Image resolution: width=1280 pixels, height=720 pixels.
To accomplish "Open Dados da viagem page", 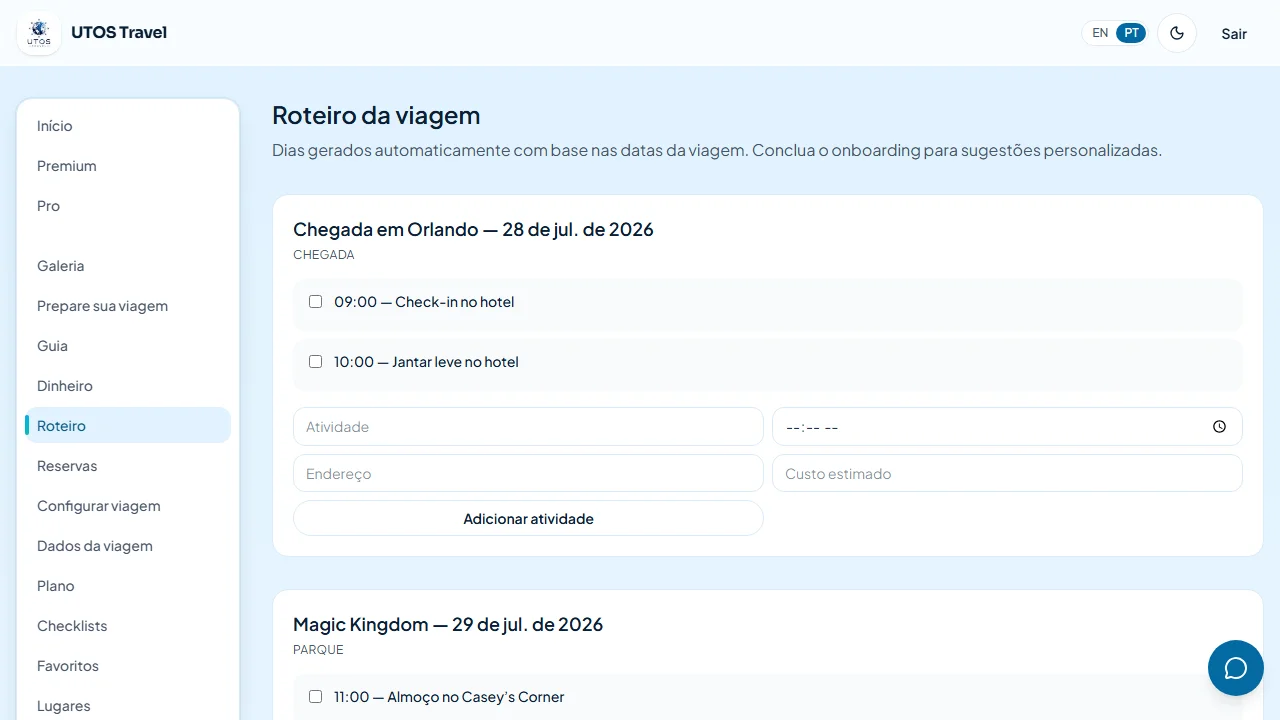I will (x=128, y=546).
